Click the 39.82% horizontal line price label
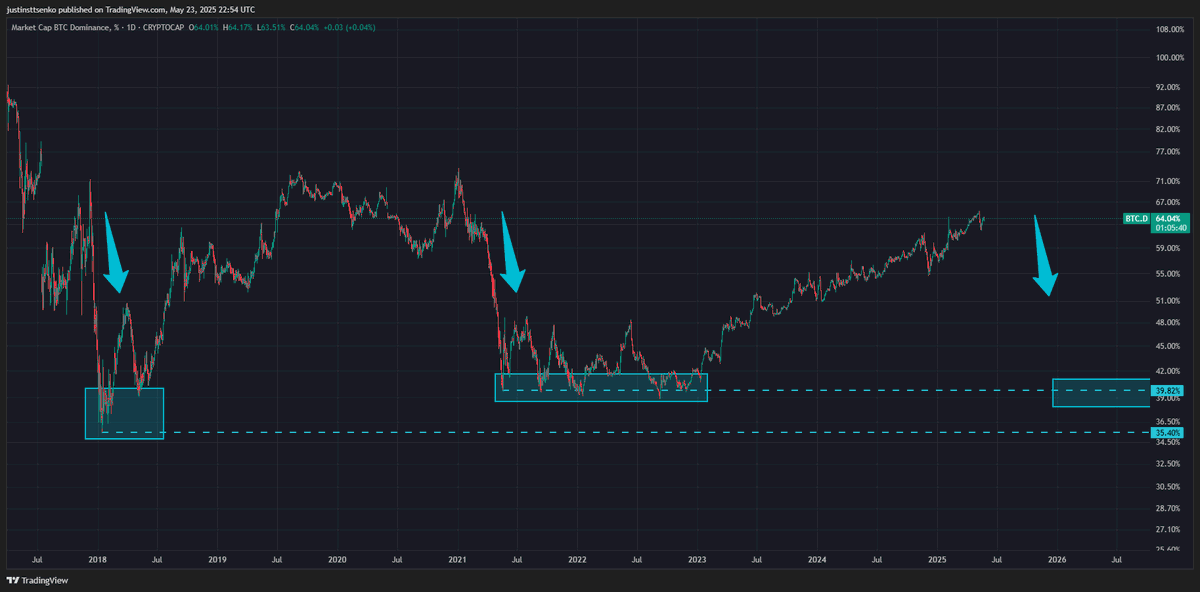 [x=1168, y=390]
